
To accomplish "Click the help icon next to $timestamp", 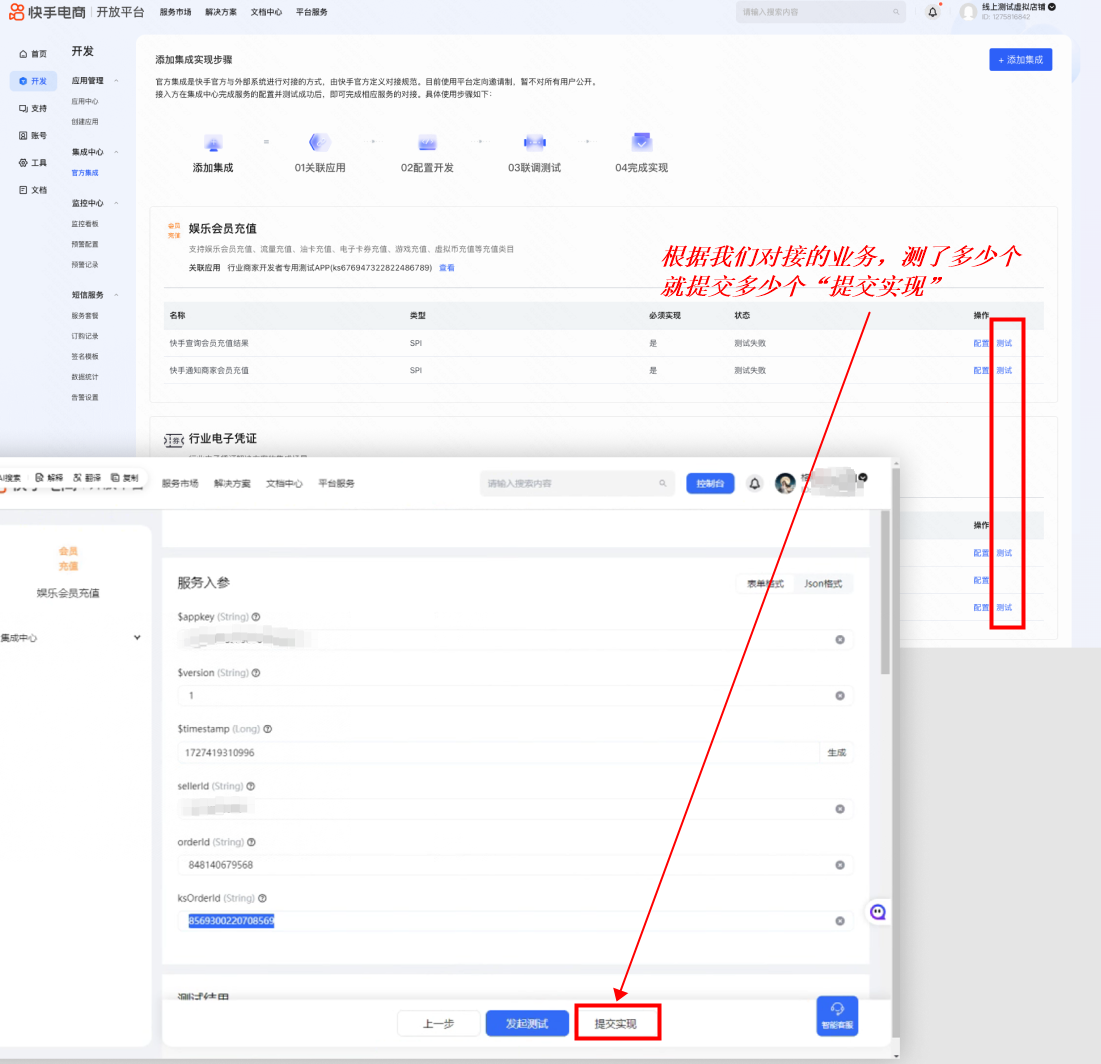I will pos(268,729).
